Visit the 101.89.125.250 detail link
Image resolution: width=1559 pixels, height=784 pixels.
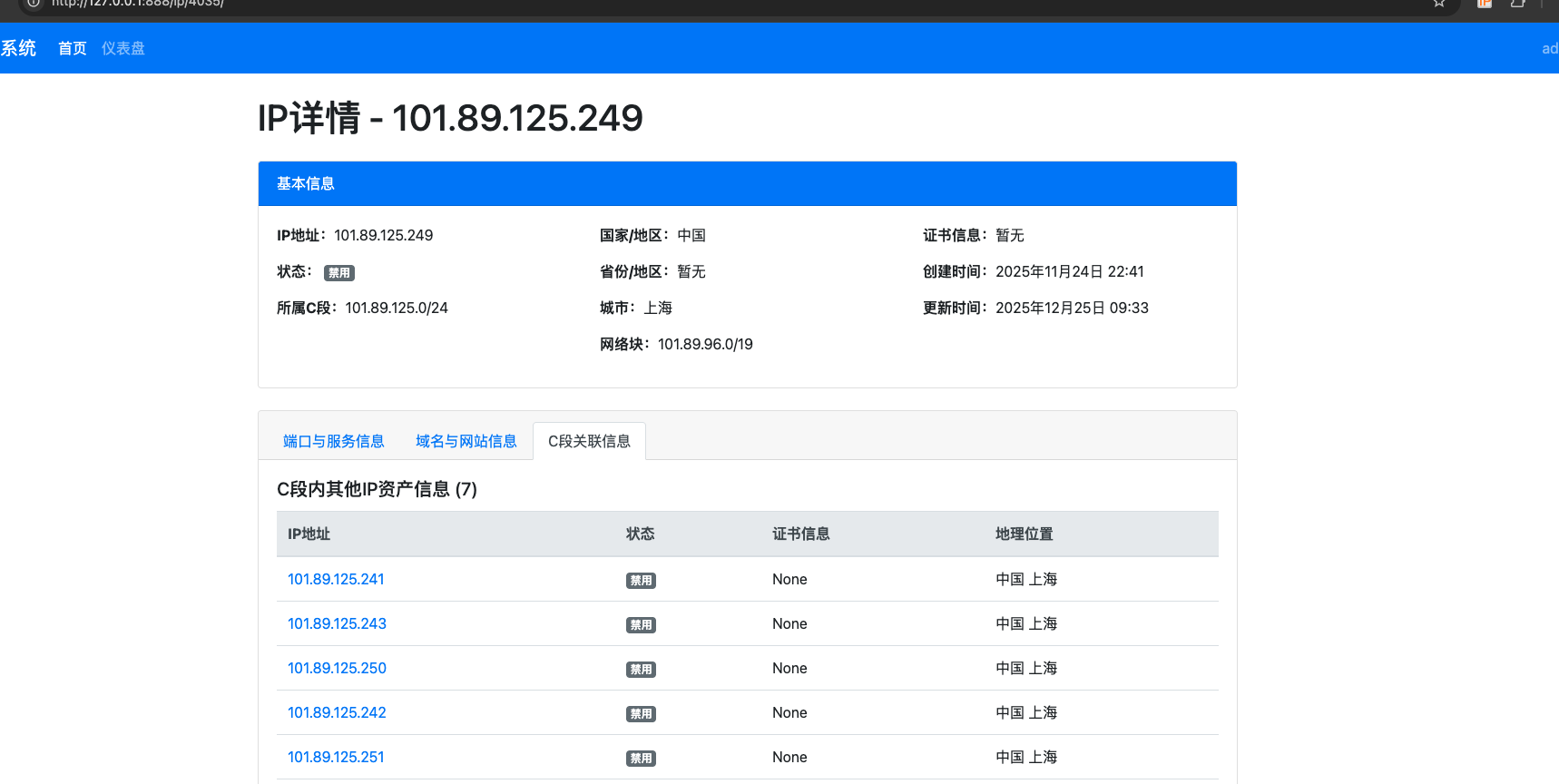[x=337, y=669]
